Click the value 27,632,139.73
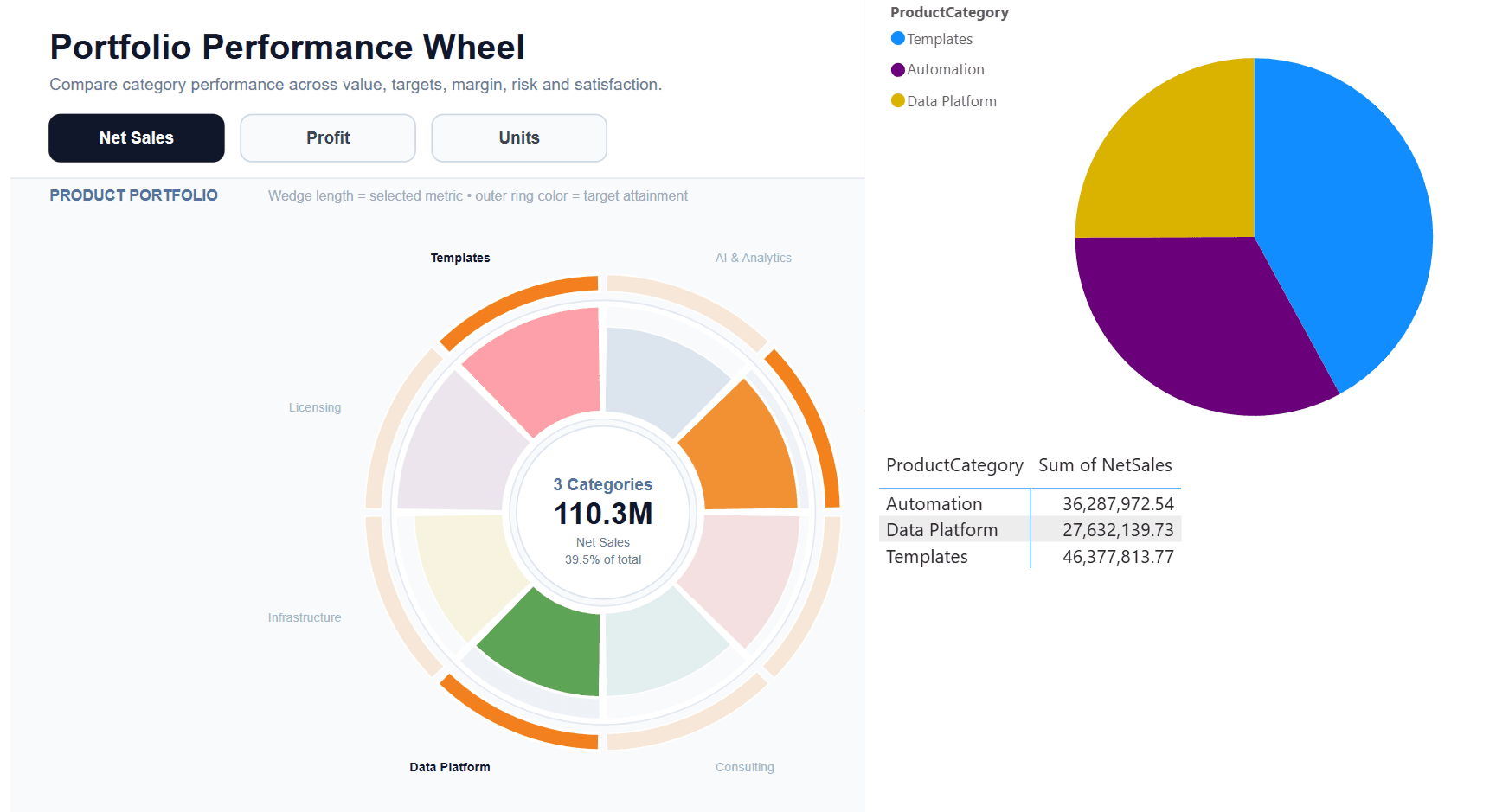 pos(1118,530)
